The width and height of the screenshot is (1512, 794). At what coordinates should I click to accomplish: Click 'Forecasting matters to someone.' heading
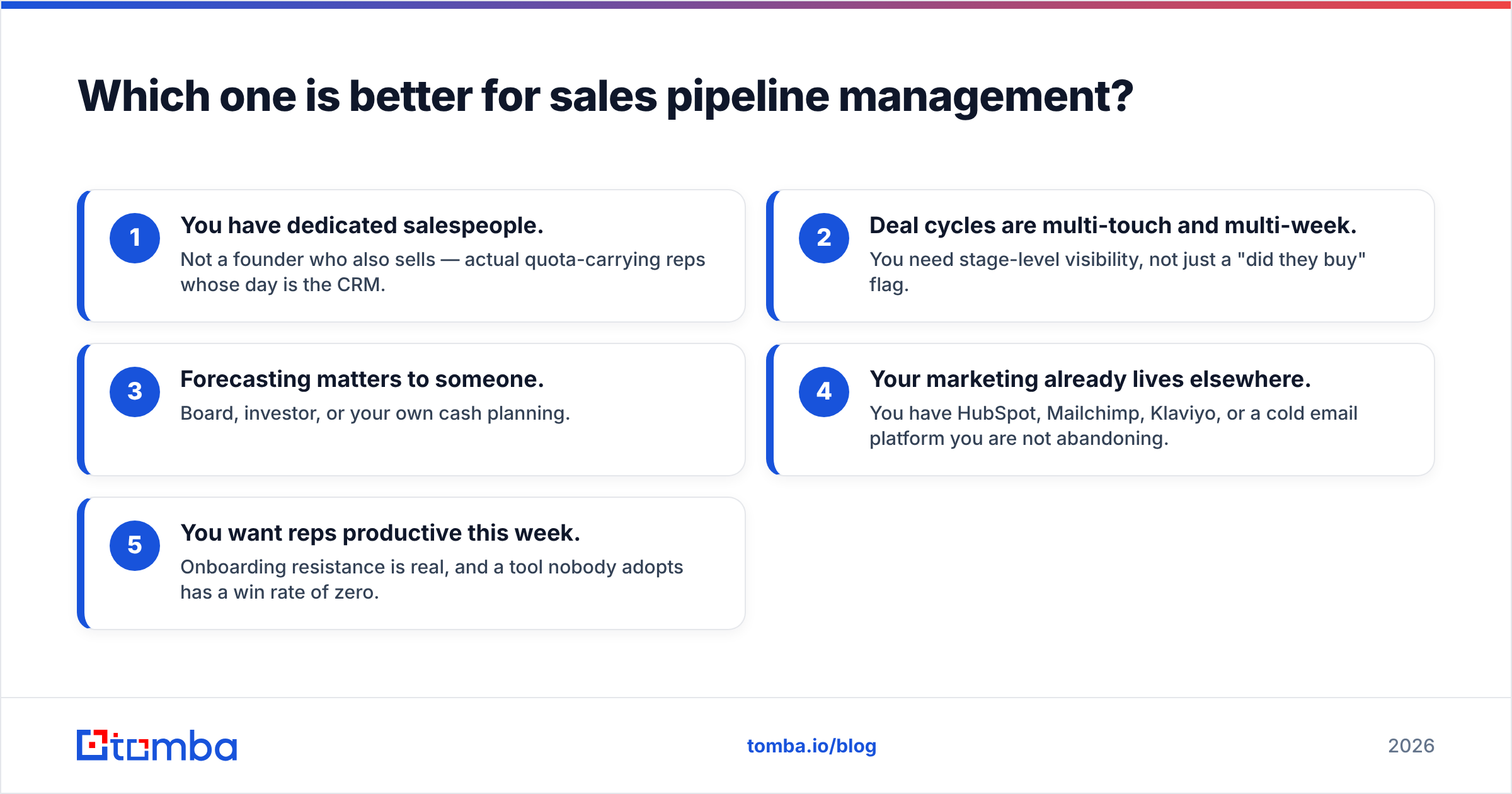pos(362,379)
